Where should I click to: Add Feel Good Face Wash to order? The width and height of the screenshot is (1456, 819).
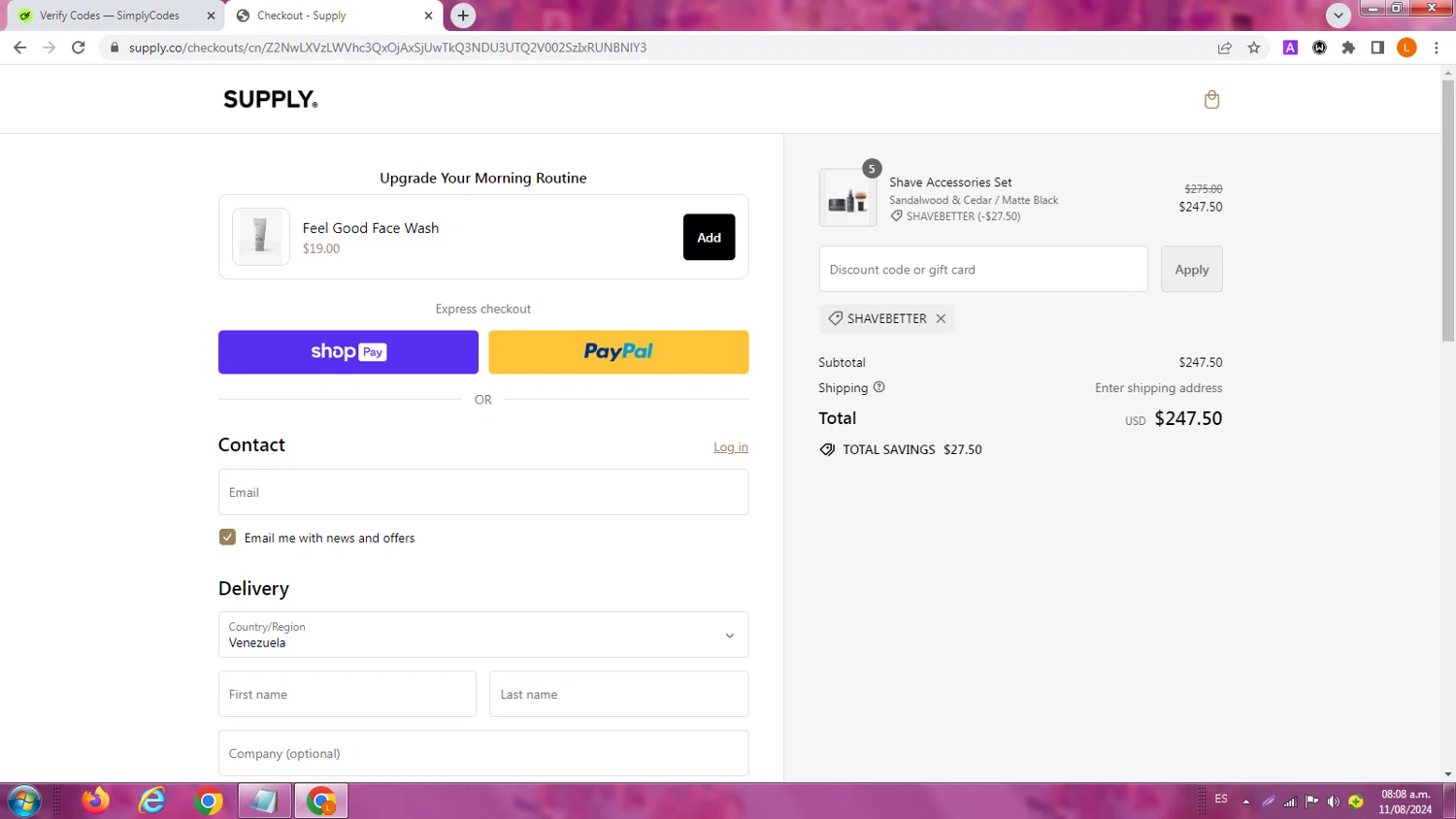click(x=709, y=237)
